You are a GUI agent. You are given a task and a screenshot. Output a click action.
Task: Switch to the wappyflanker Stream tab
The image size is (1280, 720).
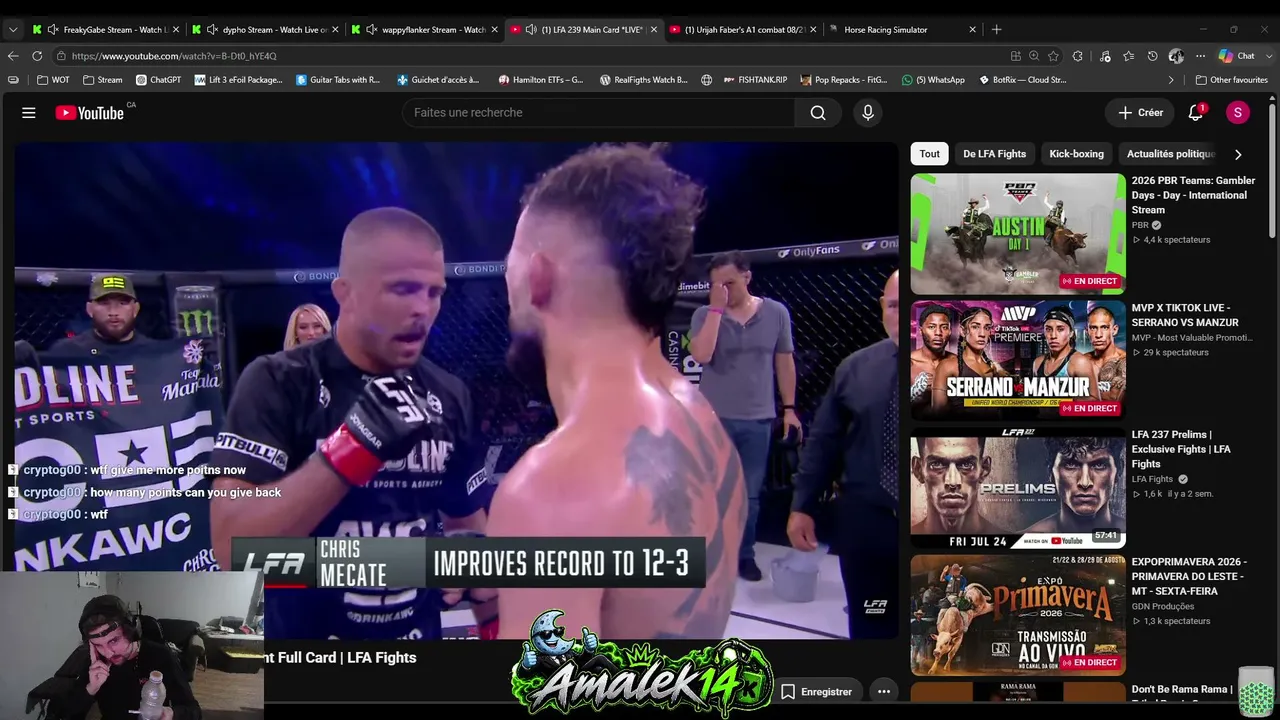click(x=422, y=29)
